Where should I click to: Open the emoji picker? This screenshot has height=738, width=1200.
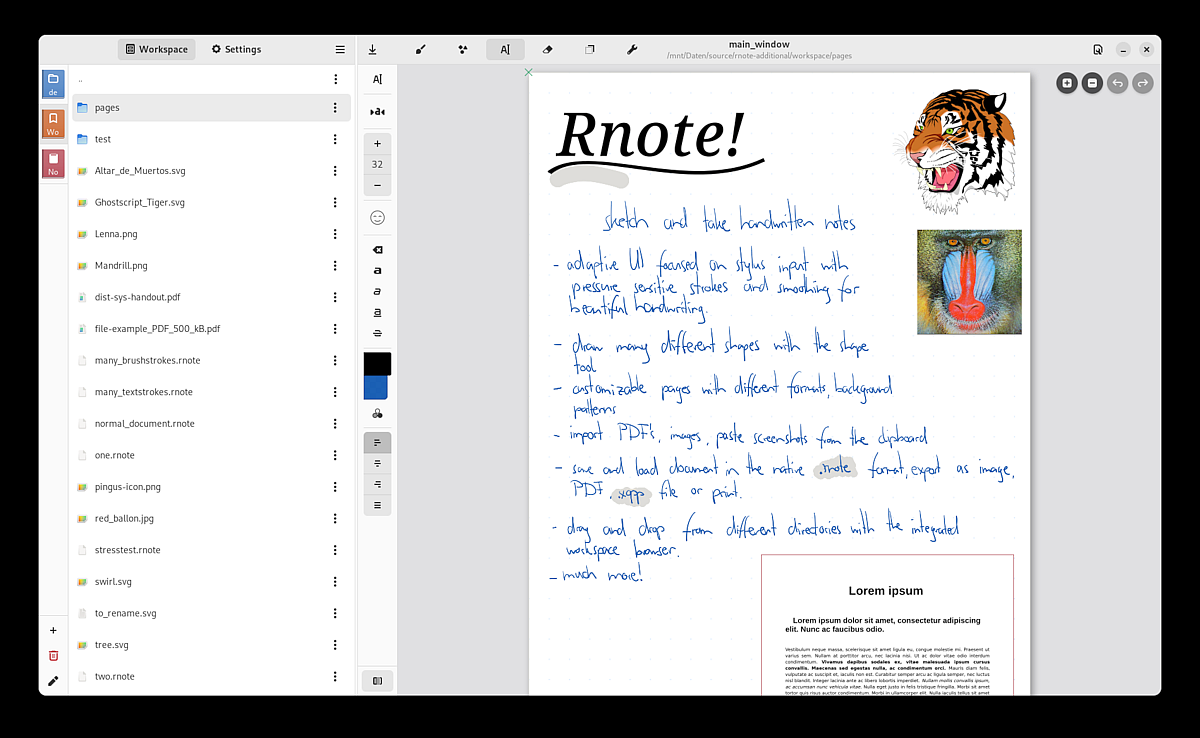coord(377,217)
